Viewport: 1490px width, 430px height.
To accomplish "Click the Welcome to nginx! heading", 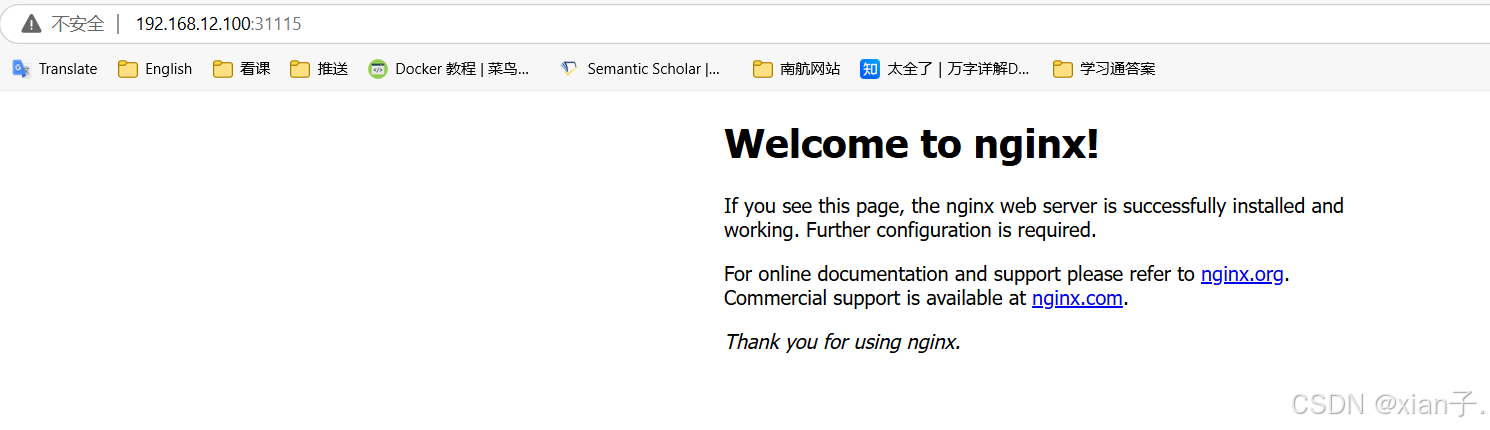I will click(912, 144).
